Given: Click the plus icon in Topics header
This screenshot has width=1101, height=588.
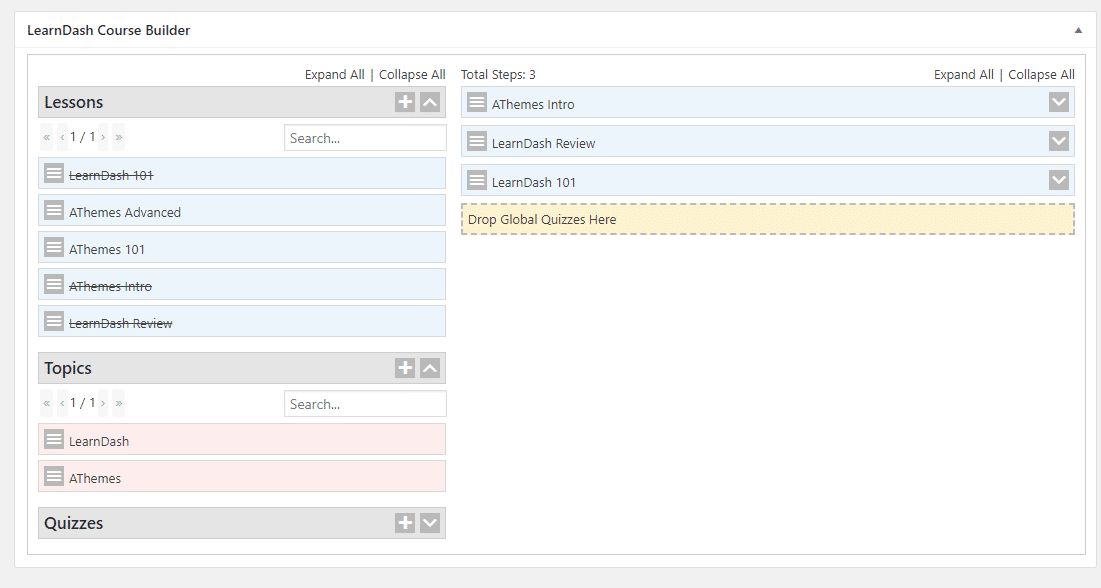Looking at the screenshot, I should (x=404, y=368).
